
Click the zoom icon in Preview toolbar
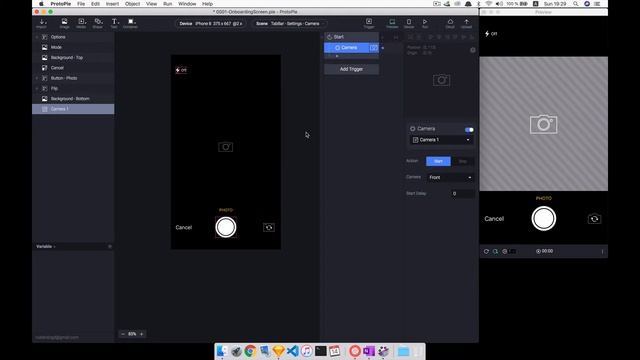coord(495,251)
